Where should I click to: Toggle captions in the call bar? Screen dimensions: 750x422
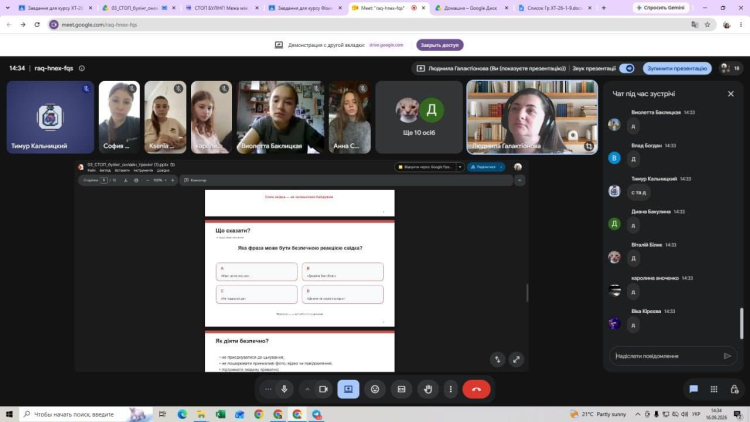point(401,389)
